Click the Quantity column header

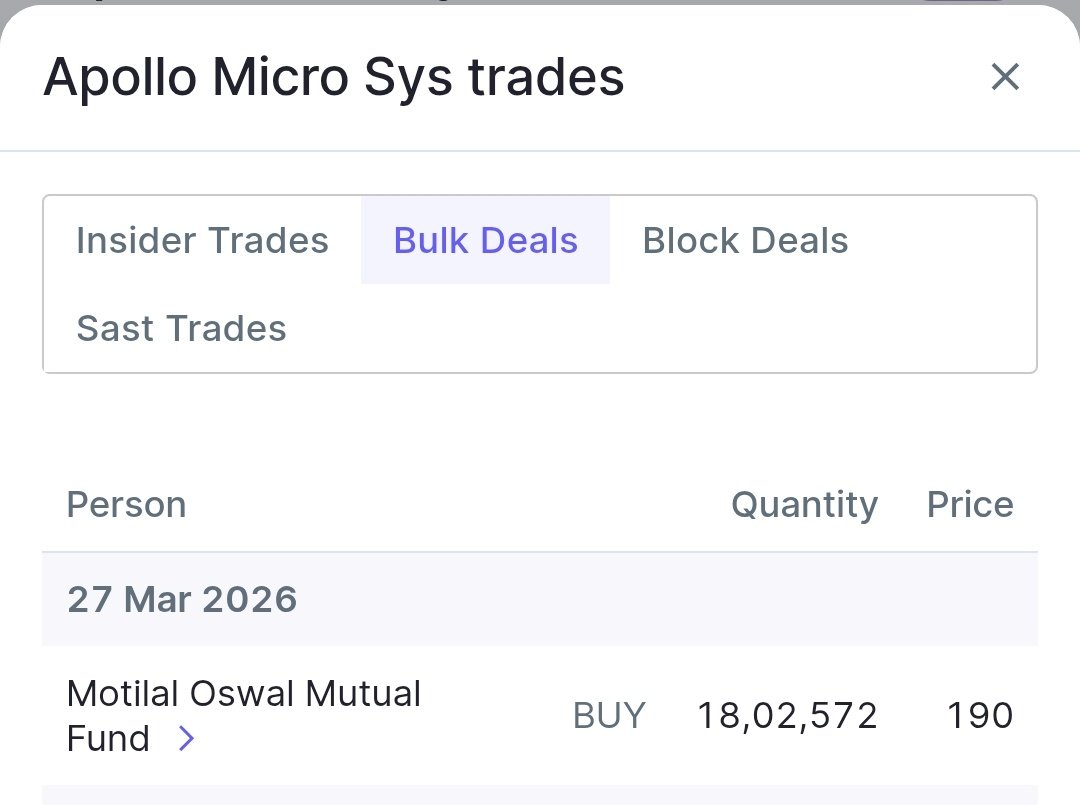[804, 505]
